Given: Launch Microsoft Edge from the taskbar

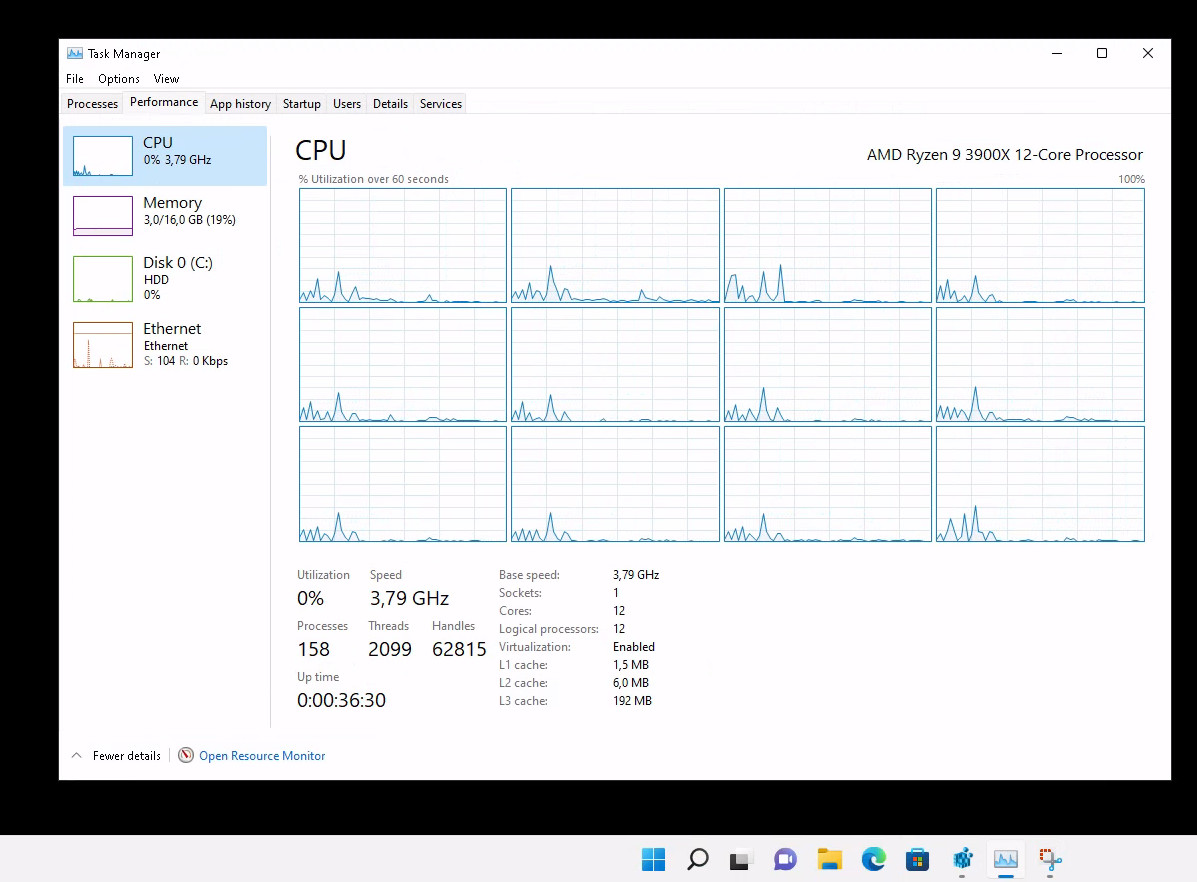Looking at the screenshot, I should pyautogui.click(x=873, y=860).
